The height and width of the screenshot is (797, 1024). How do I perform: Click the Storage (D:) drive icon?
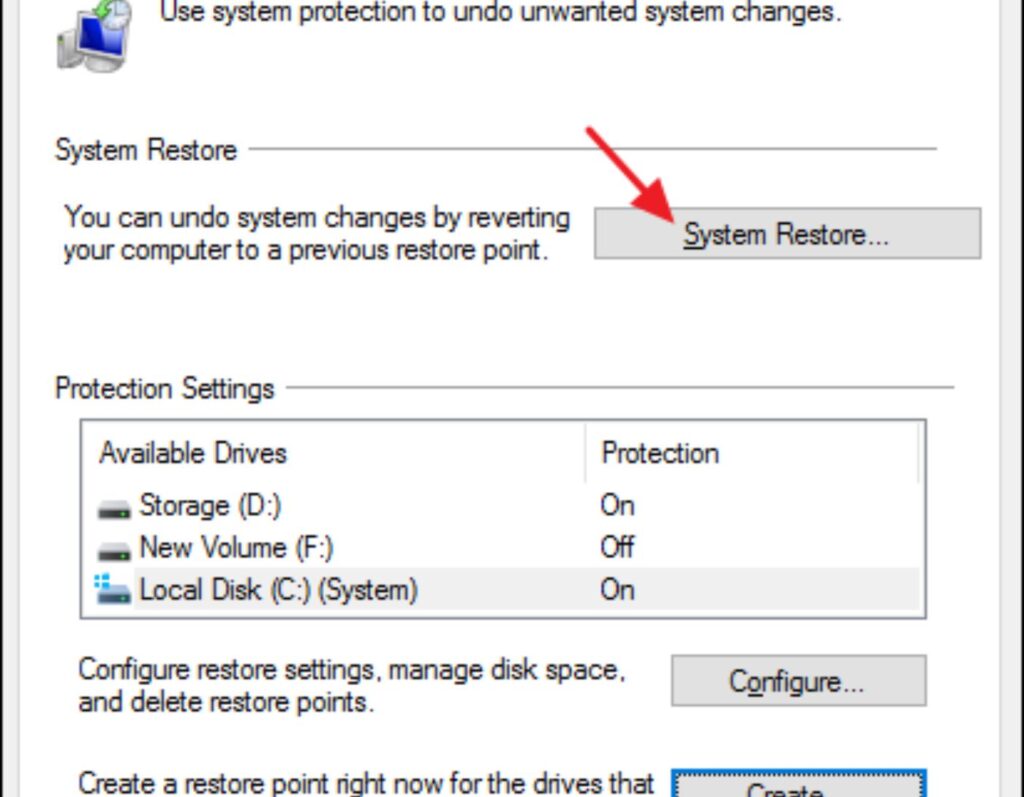coord(114,508)
